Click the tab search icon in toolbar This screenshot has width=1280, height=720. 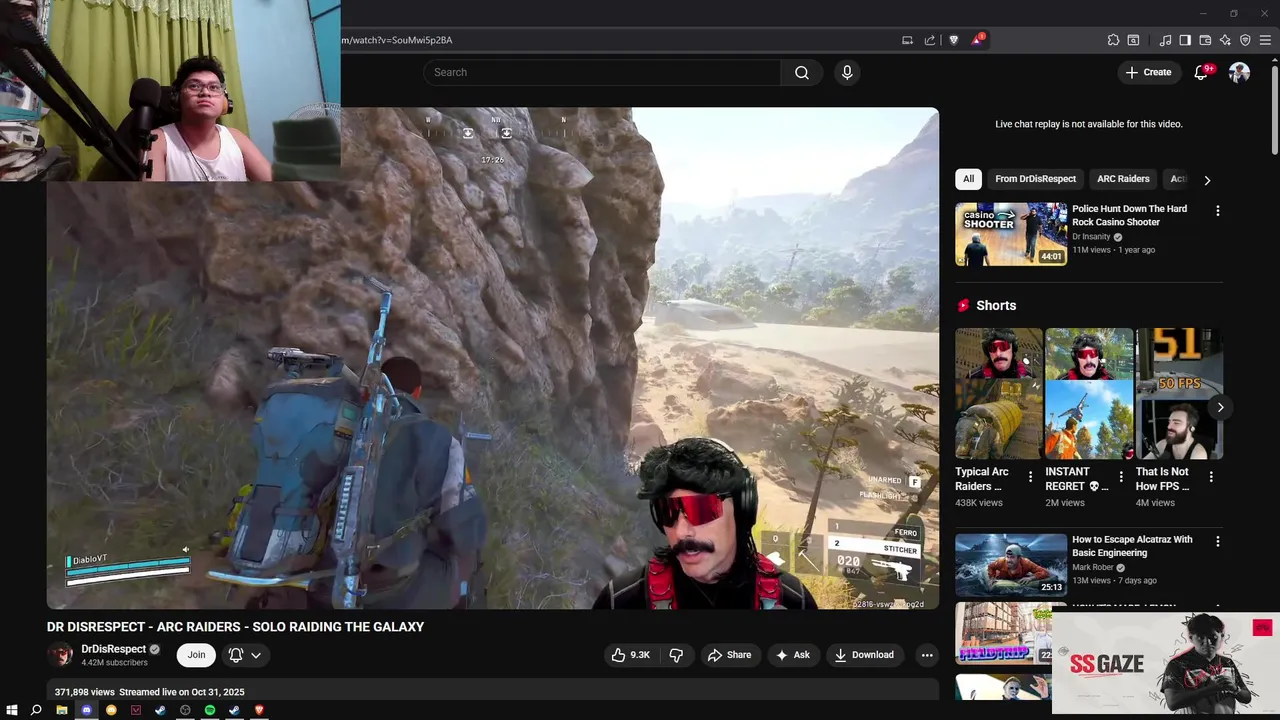coord(1133,40)
